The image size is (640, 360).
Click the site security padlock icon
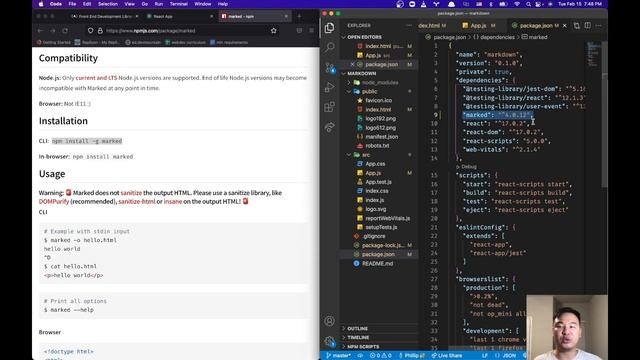(100, 31)
